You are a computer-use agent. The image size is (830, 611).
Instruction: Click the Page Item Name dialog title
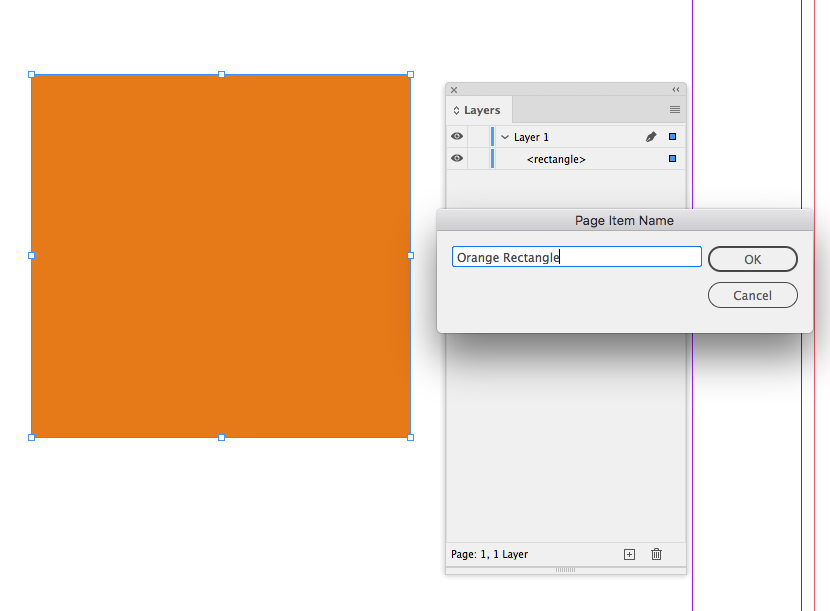coord(623,220)
